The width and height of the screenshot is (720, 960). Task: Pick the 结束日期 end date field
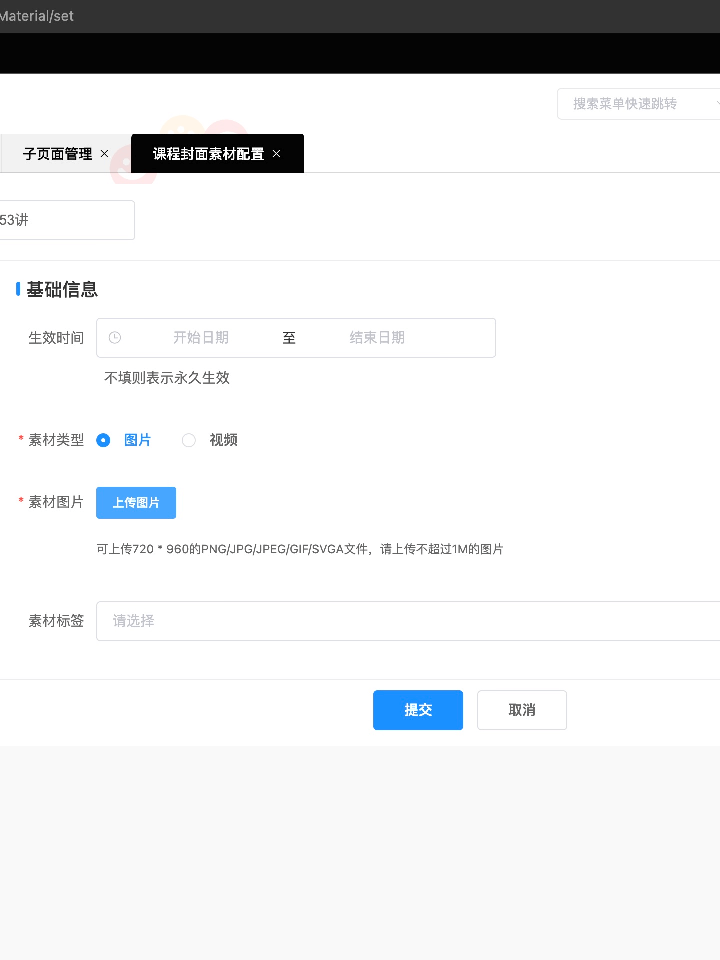(x=377, y=338)
